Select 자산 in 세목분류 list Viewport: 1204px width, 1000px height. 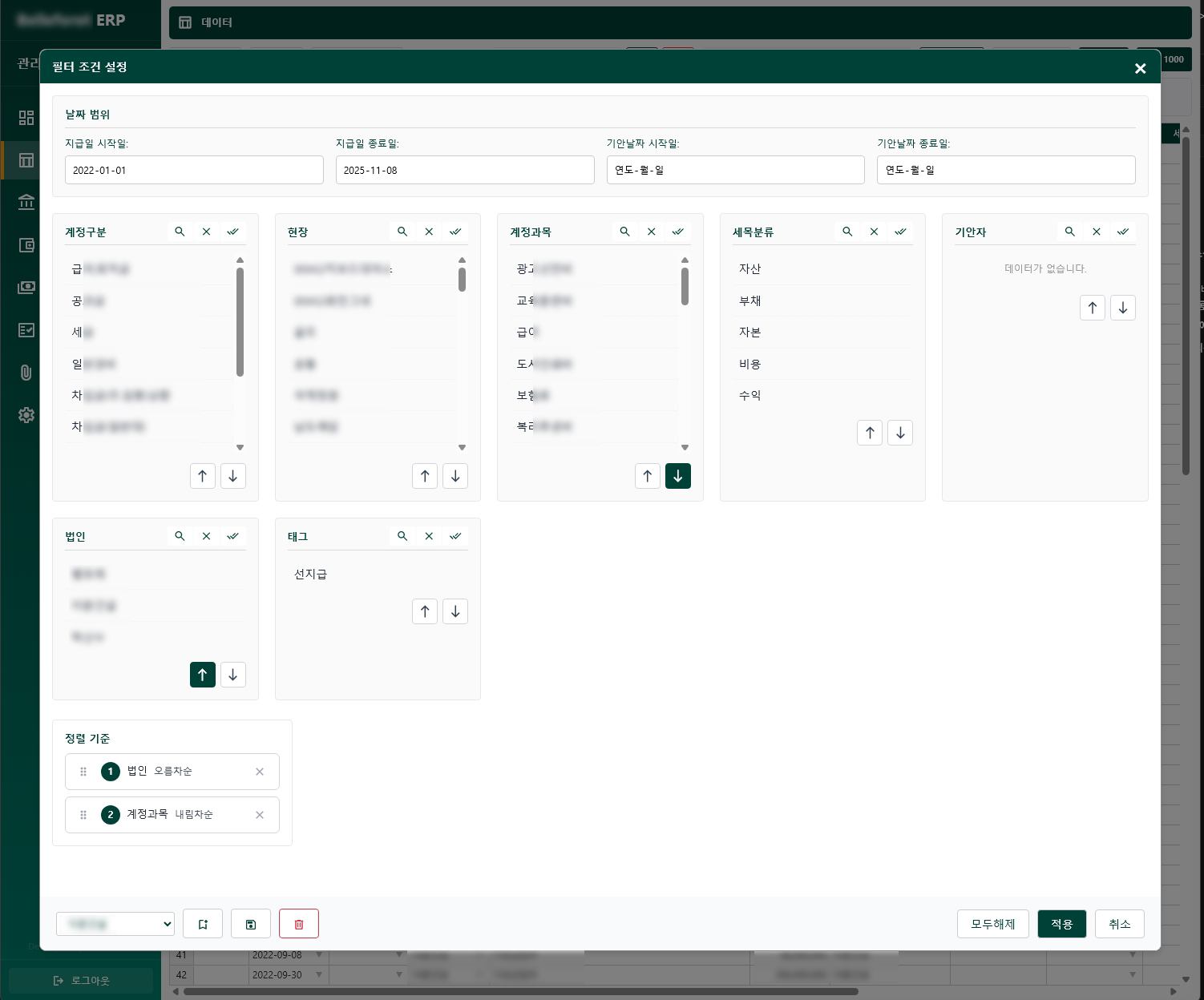click(750, 268)
